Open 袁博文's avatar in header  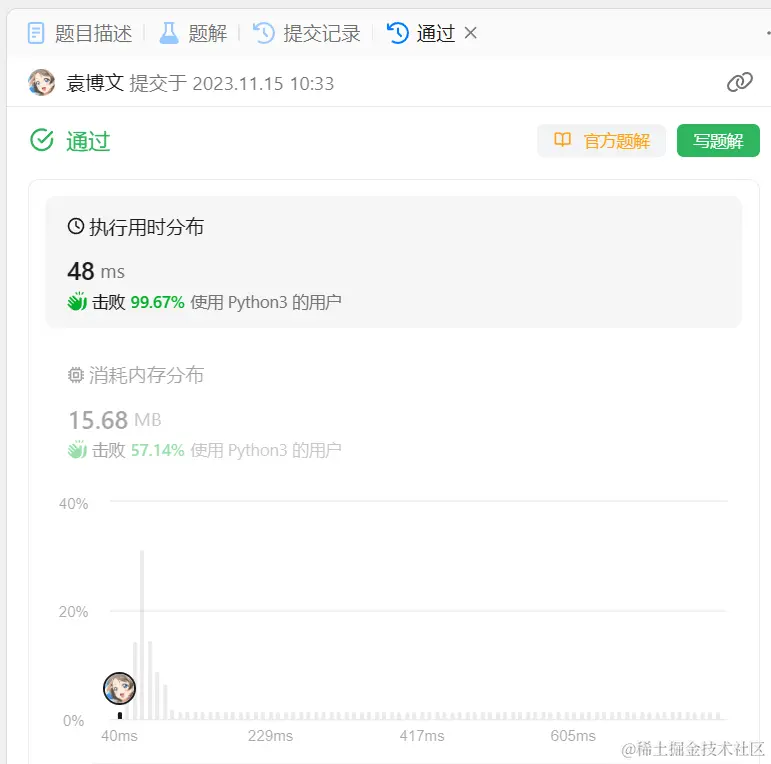pos(42,83)
